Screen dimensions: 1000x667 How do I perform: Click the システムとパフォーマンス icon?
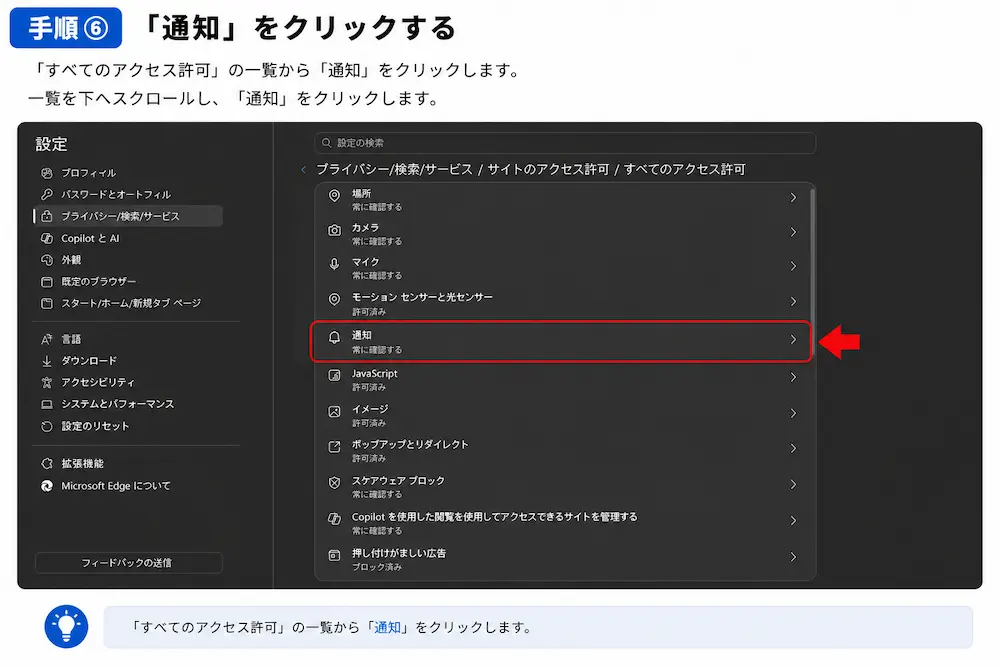pos(47,404)
